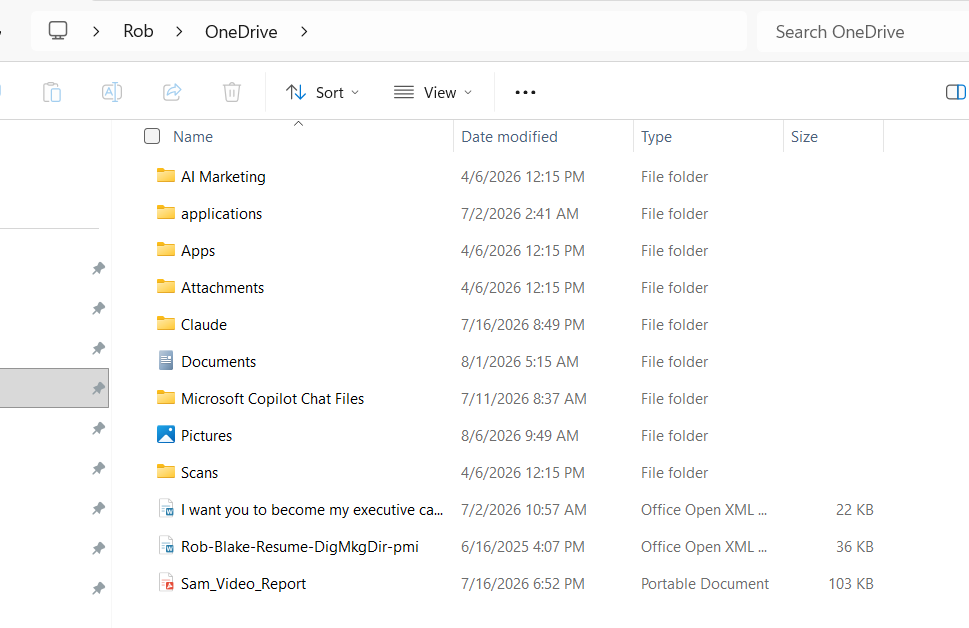The image size is (969, 628).
Task: Select the Claude folder name
Action: pyautogui.click(x=203, y=325)
